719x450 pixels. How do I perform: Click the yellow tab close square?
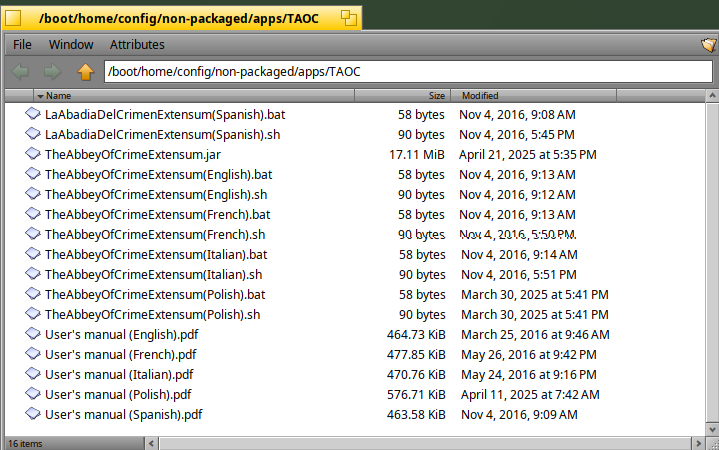(13, 18)
